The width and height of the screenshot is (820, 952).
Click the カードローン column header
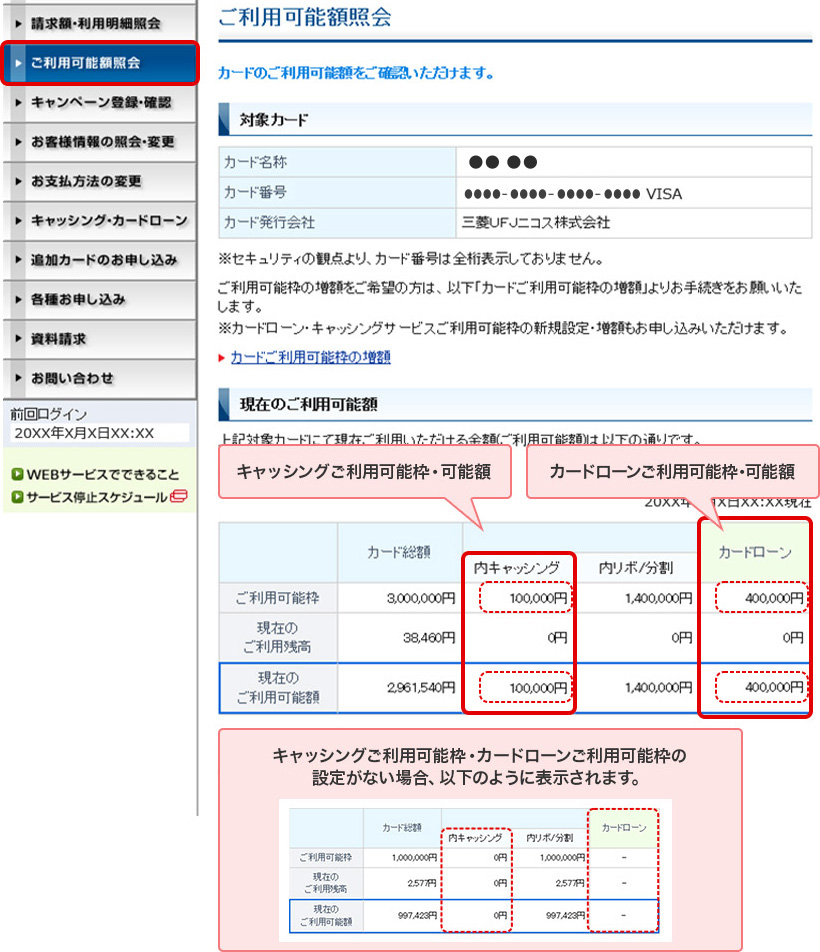click(x=755, y=552)
